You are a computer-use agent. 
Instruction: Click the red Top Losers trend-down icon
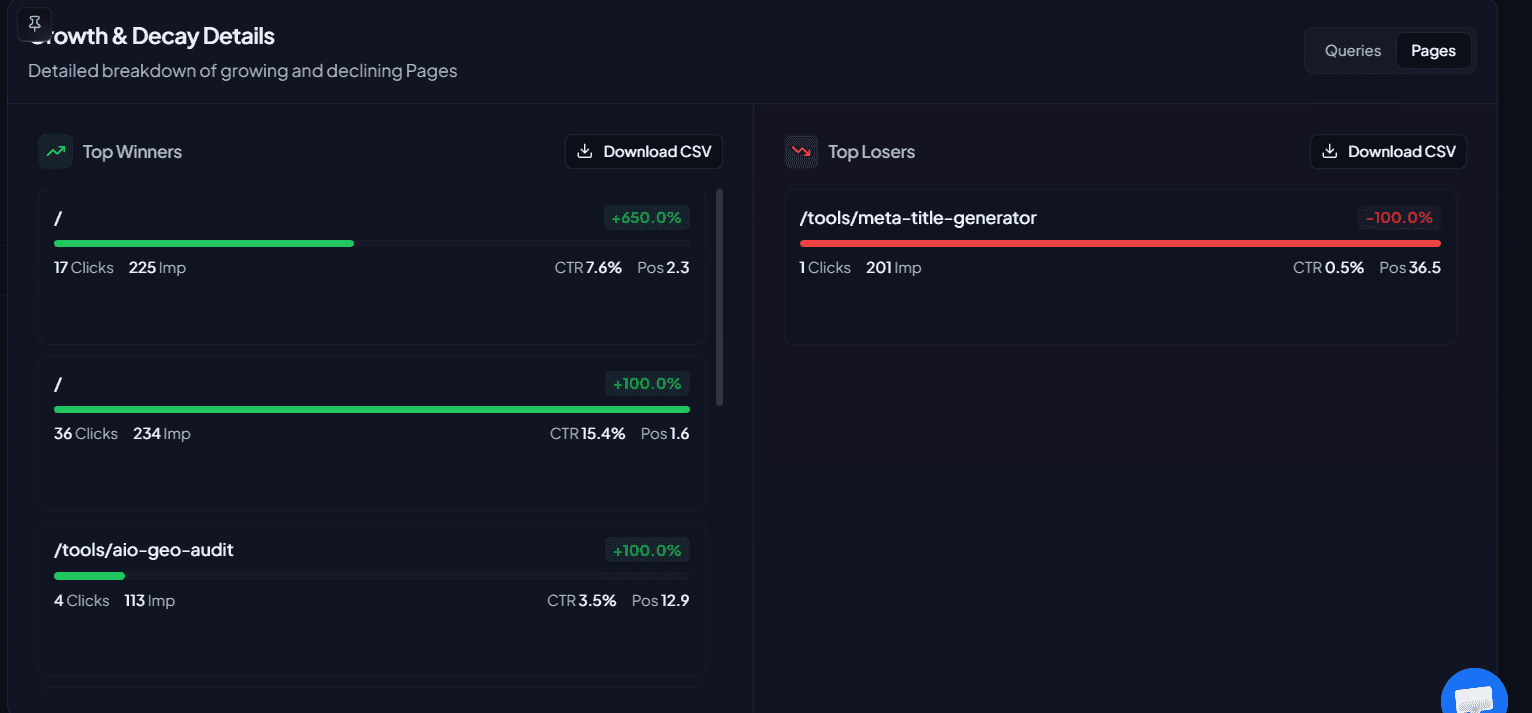pyautogui.click(x=801, y=152)
